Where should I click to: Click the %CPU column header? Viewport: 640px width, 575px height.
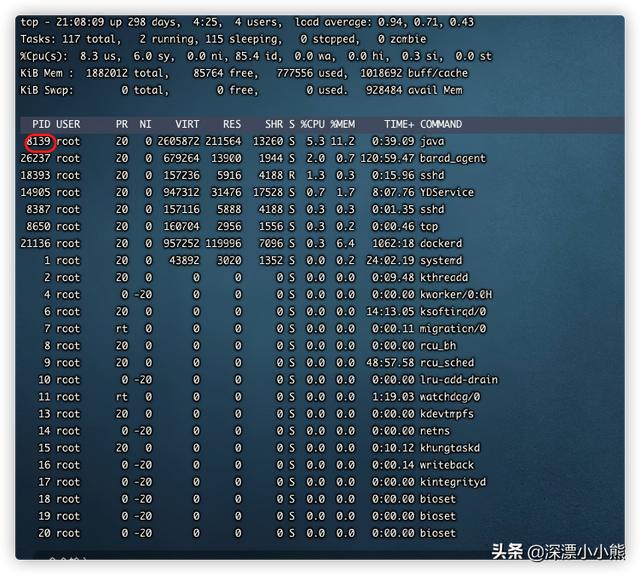(312, 124)
